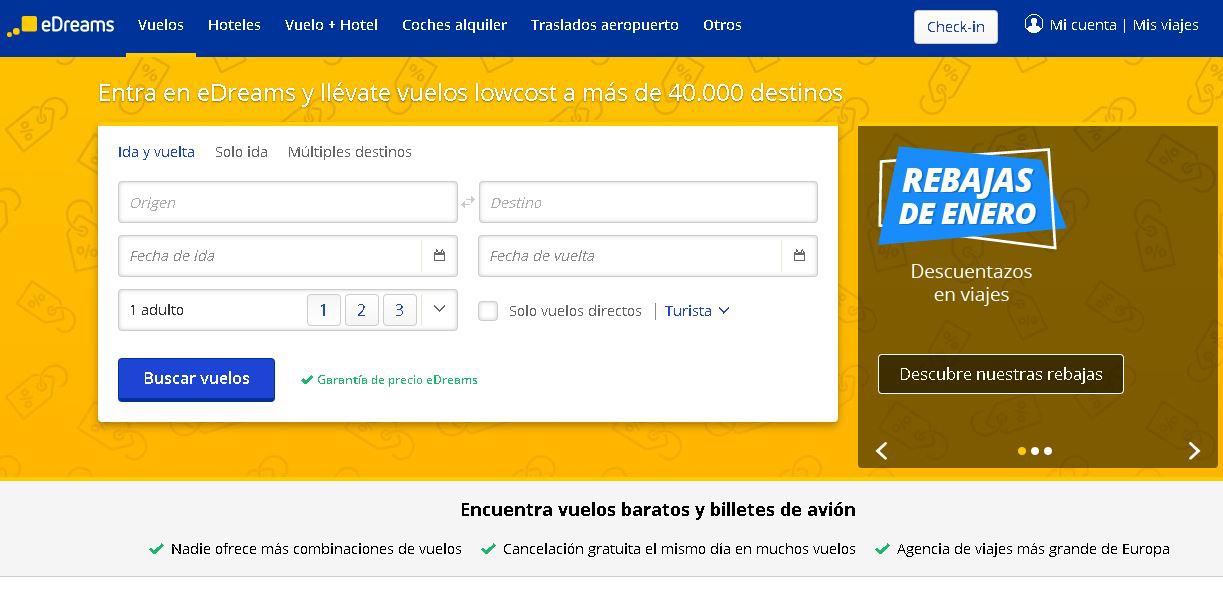Open the Turista cabin class dropdown
Screen dimensions: 1223x594
point(696,311)
